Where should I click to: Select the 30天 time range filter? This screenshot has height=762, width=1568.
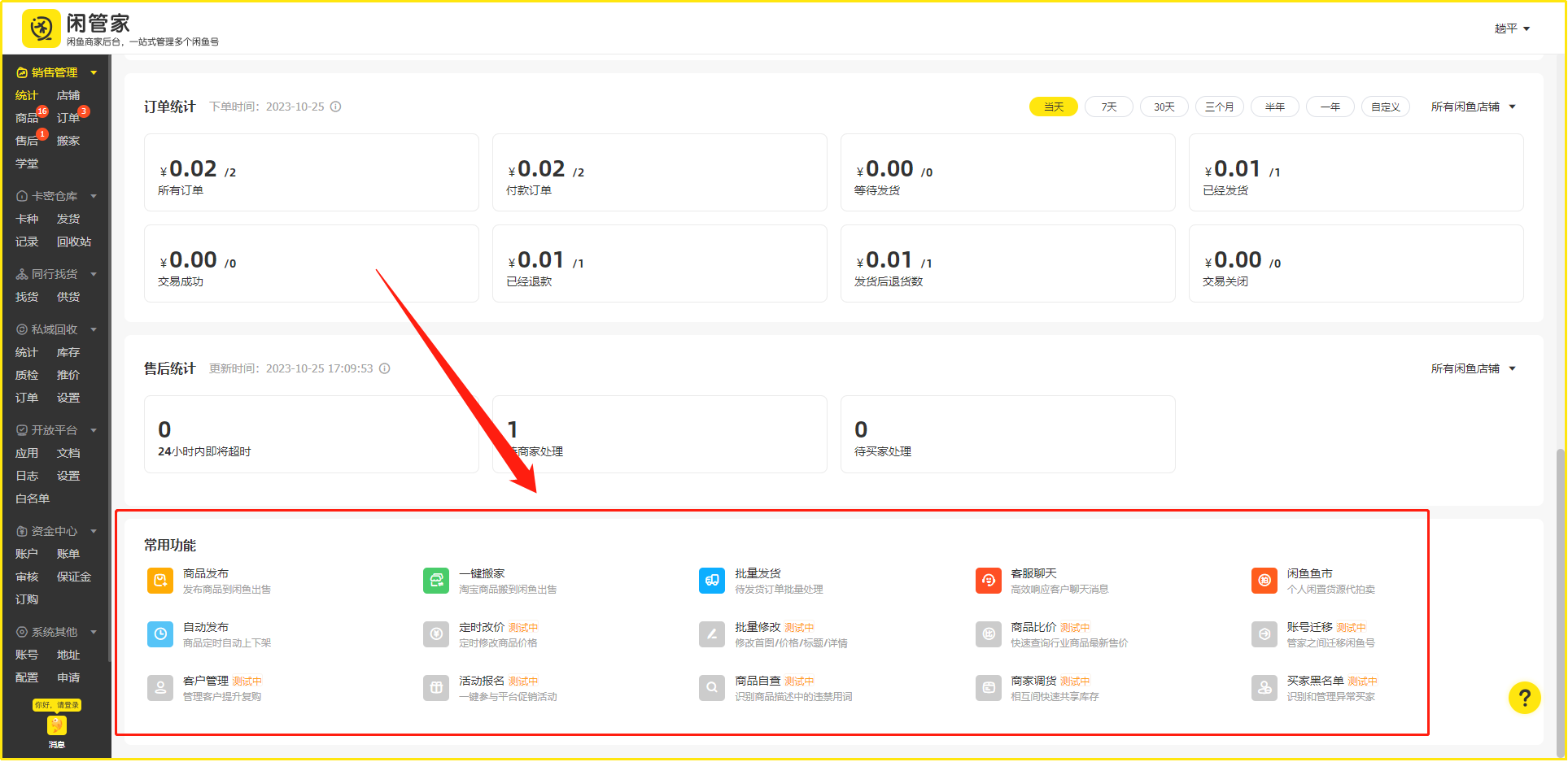click(x=1164, y=107)
